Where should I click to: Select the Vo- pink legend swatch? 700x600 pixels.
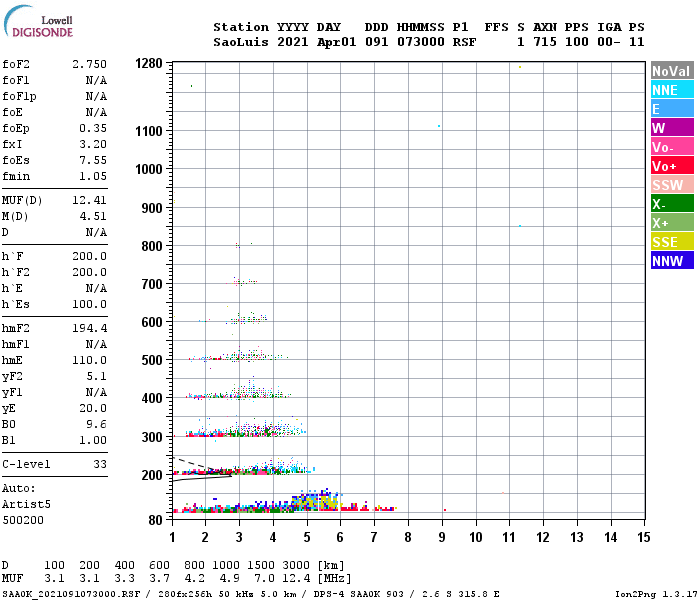(672, 146)
